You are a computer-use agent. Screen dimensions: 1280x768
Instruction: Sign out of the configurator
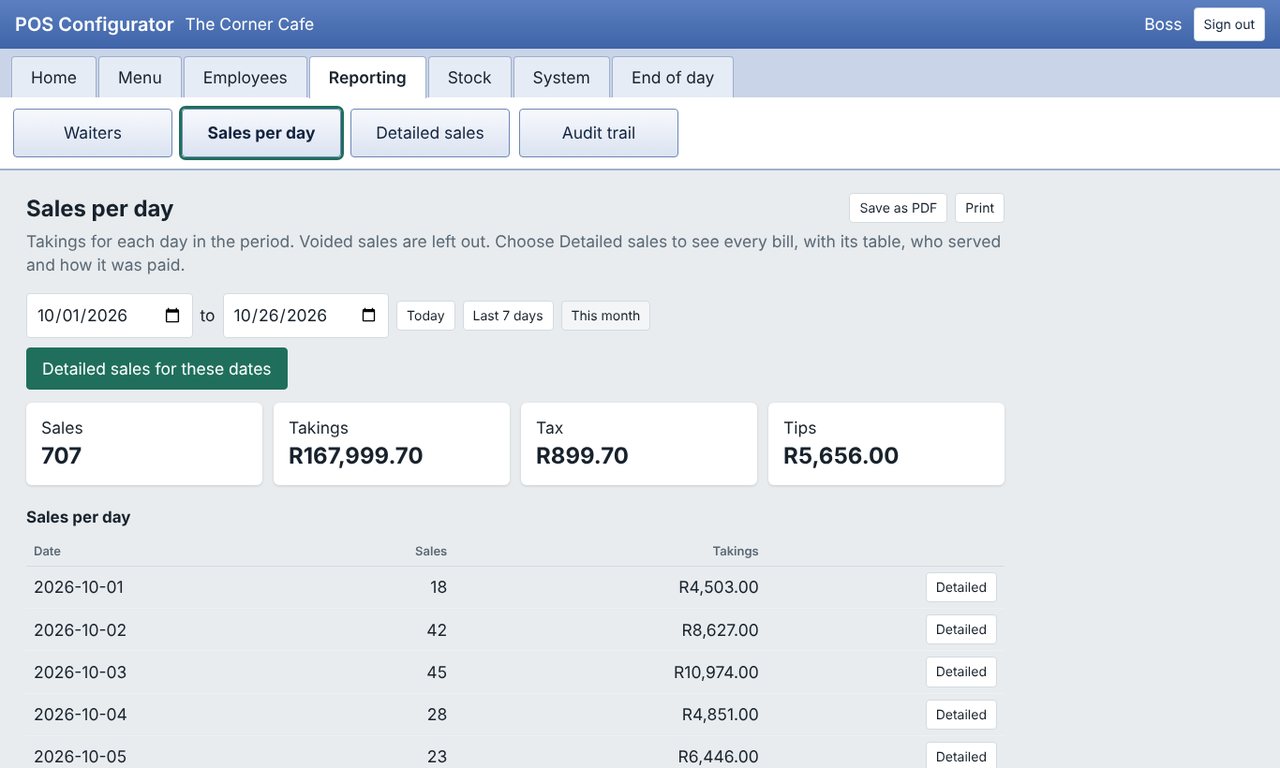coord(1229,24)
